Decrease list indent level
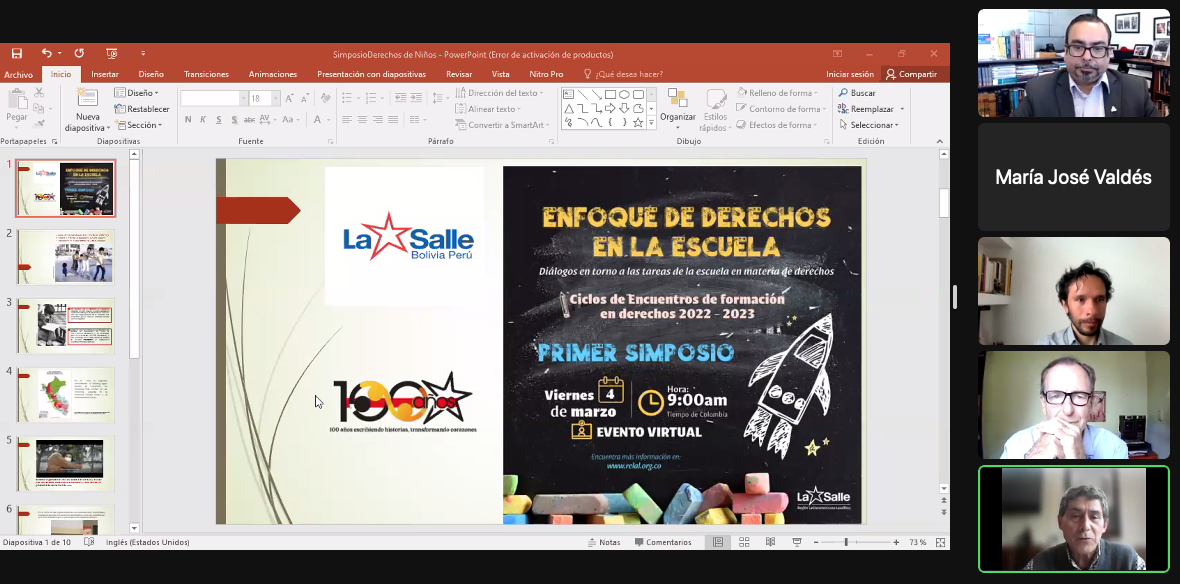The width and height of the screenshot is (1180, 584). tap(400, 98)
